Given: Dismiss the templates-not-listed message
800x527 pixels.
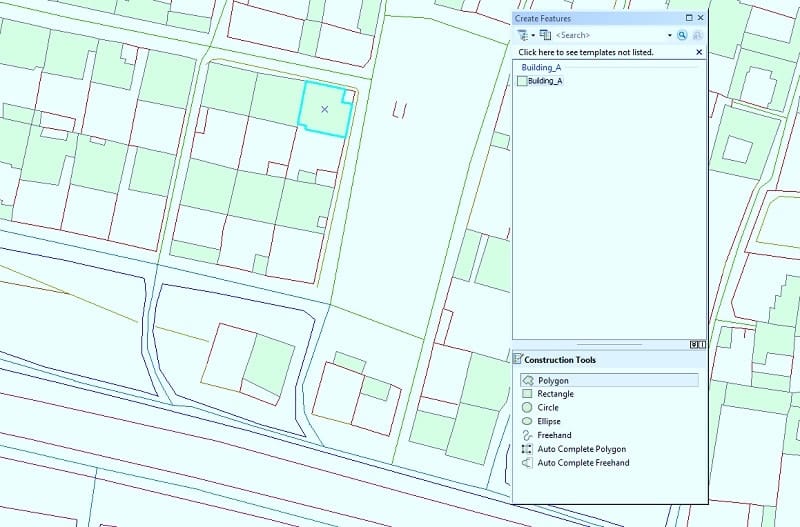Looking at the screenshot, I should (698, 51).
